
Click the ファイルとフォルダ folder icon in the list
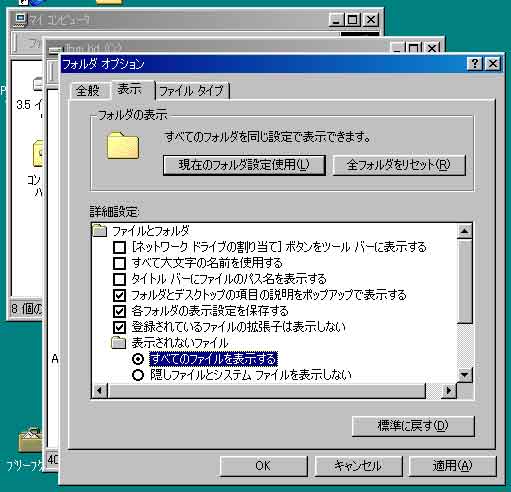tap(100, 230)
